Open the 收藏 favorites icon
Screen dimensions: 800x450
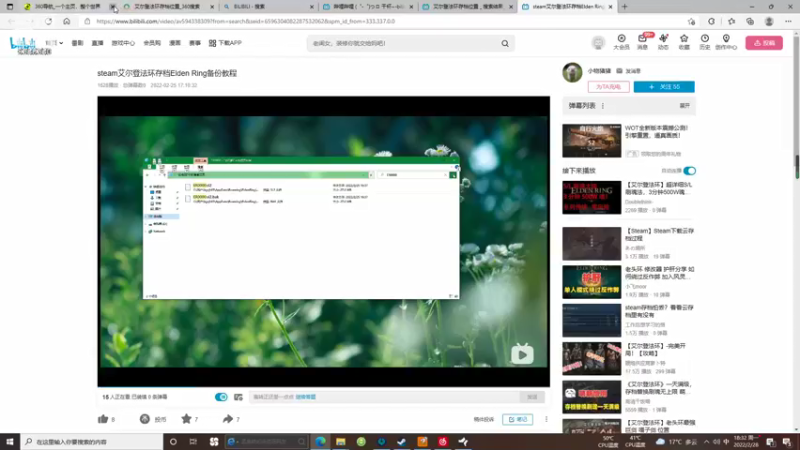point(684,42)
